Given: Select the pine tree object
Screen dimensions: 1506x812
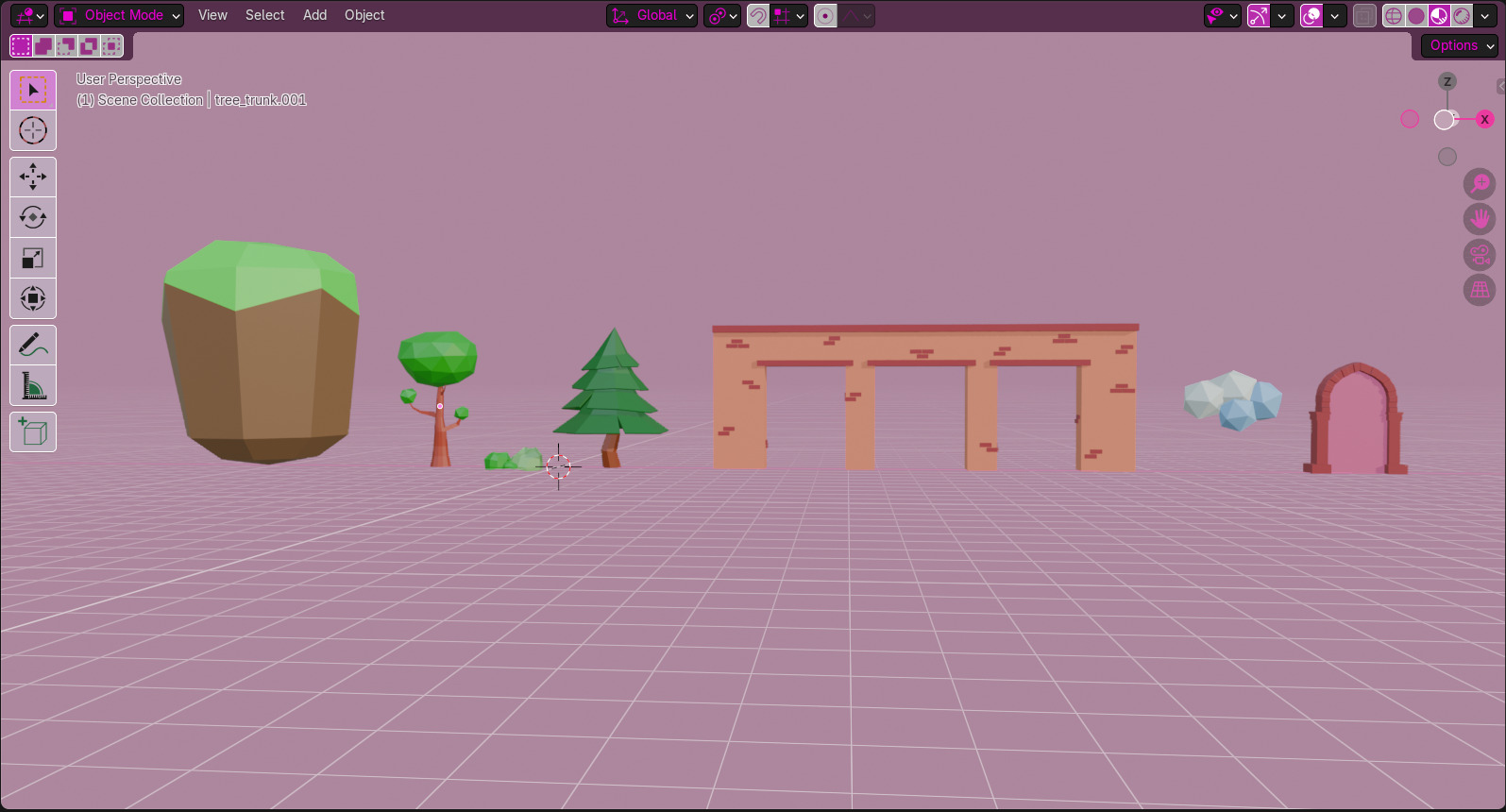Looking at the screenshot, I should pyautogui.click(x=612, y=397).
